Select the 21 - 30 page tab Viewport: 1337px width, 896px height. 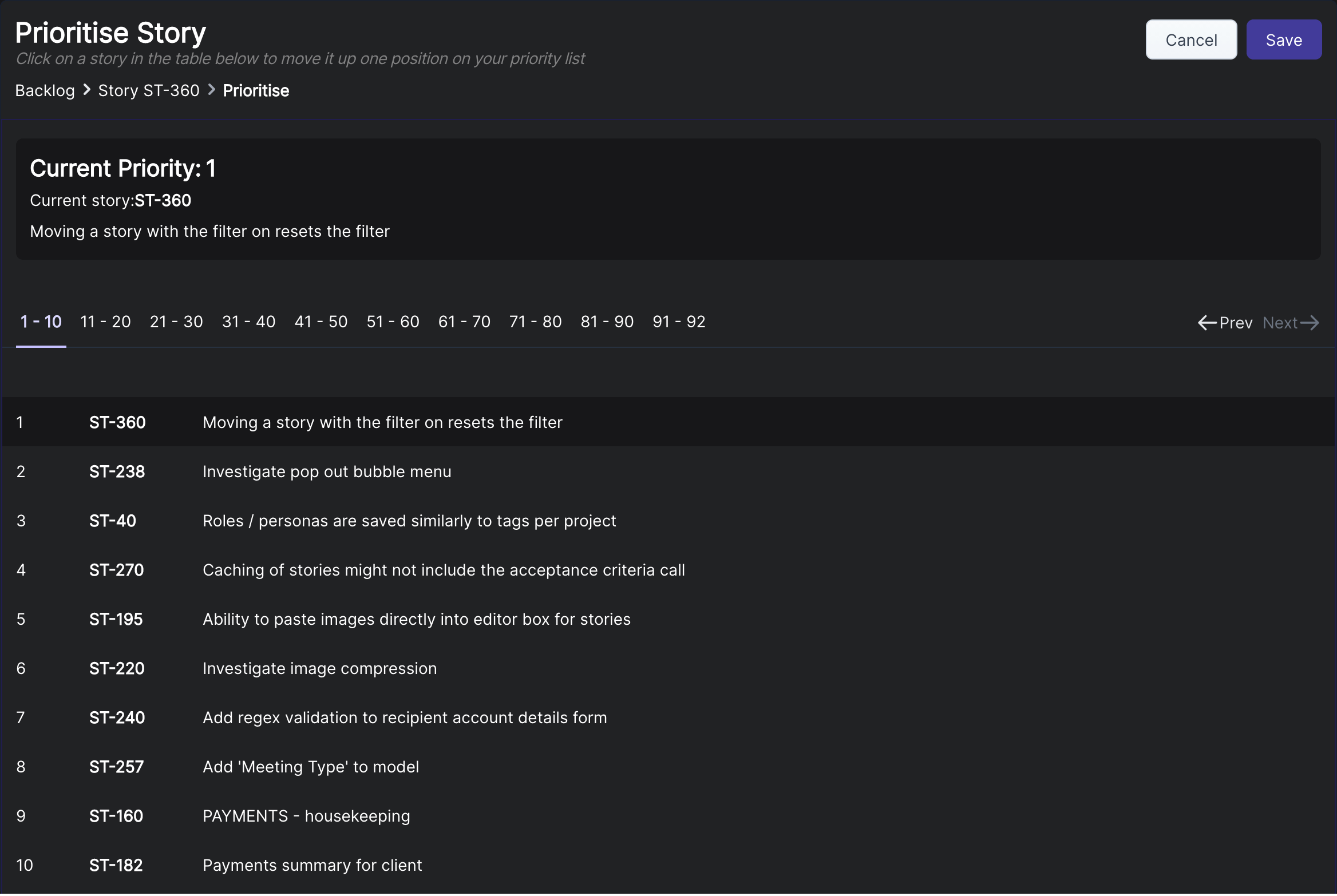(x=176, y=322)
